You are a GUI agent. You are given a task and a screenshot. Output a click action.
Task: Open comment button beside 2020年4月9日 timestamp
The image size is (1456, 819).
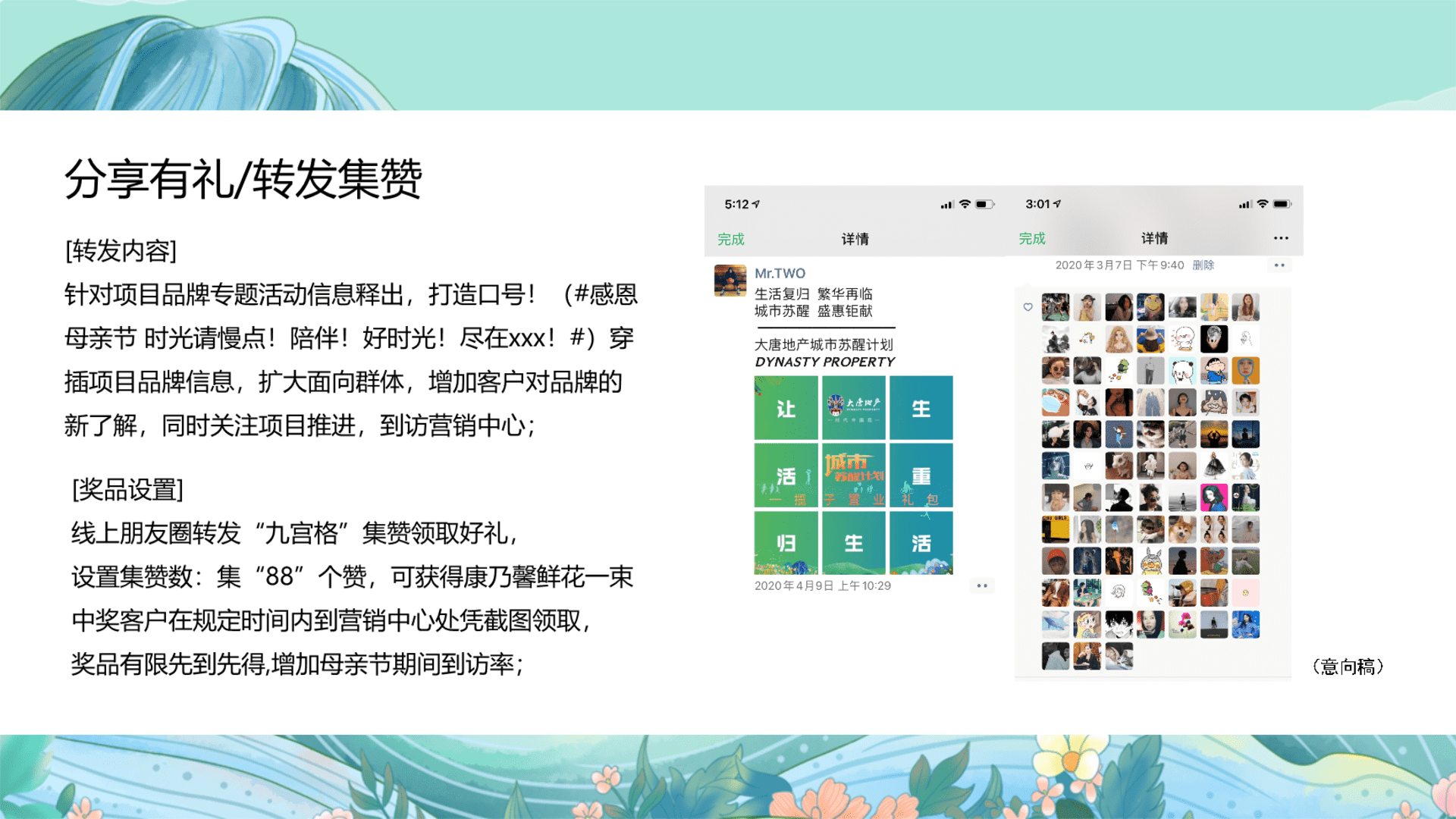coord(982,585)
